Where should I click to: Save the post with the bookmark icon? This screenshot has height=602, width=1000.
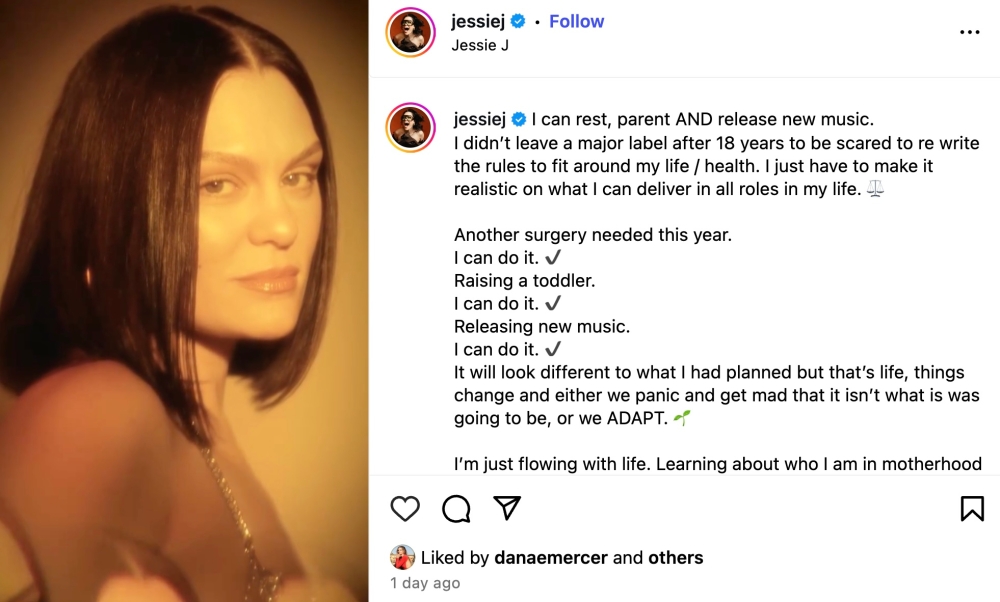(x=971, y=509)
